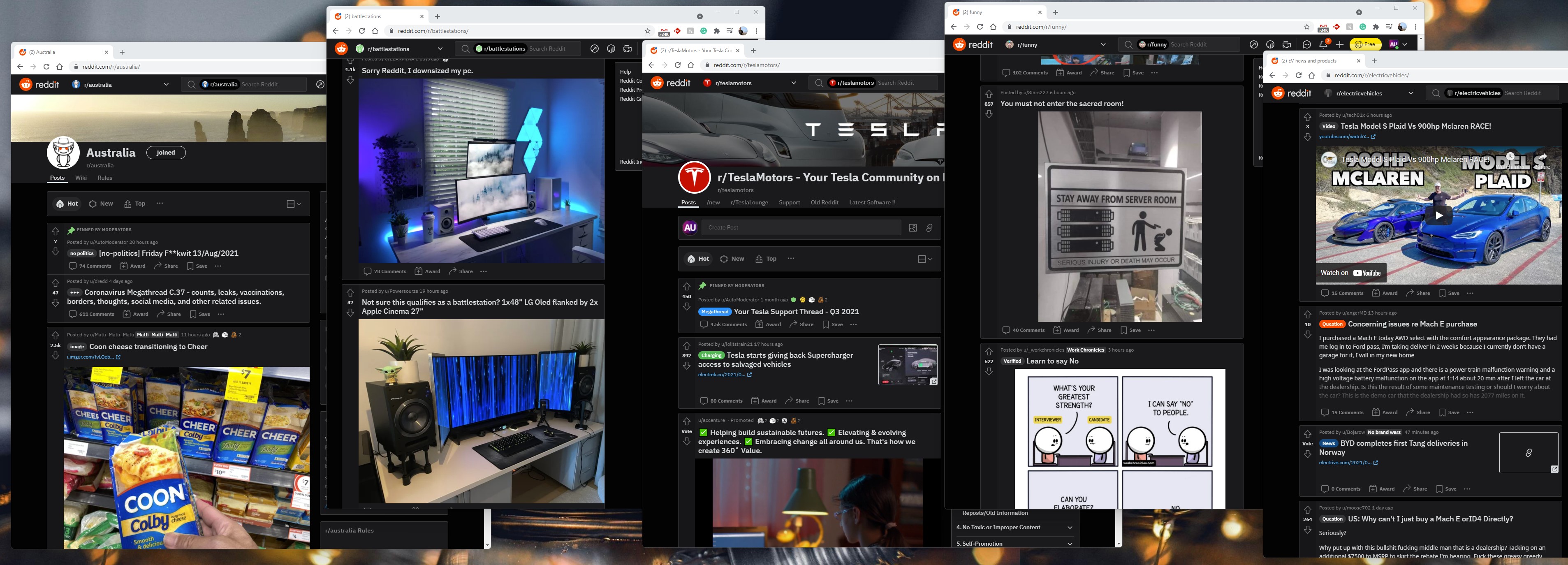Open the electrek.co link on Supercharger post

point(724,375)
